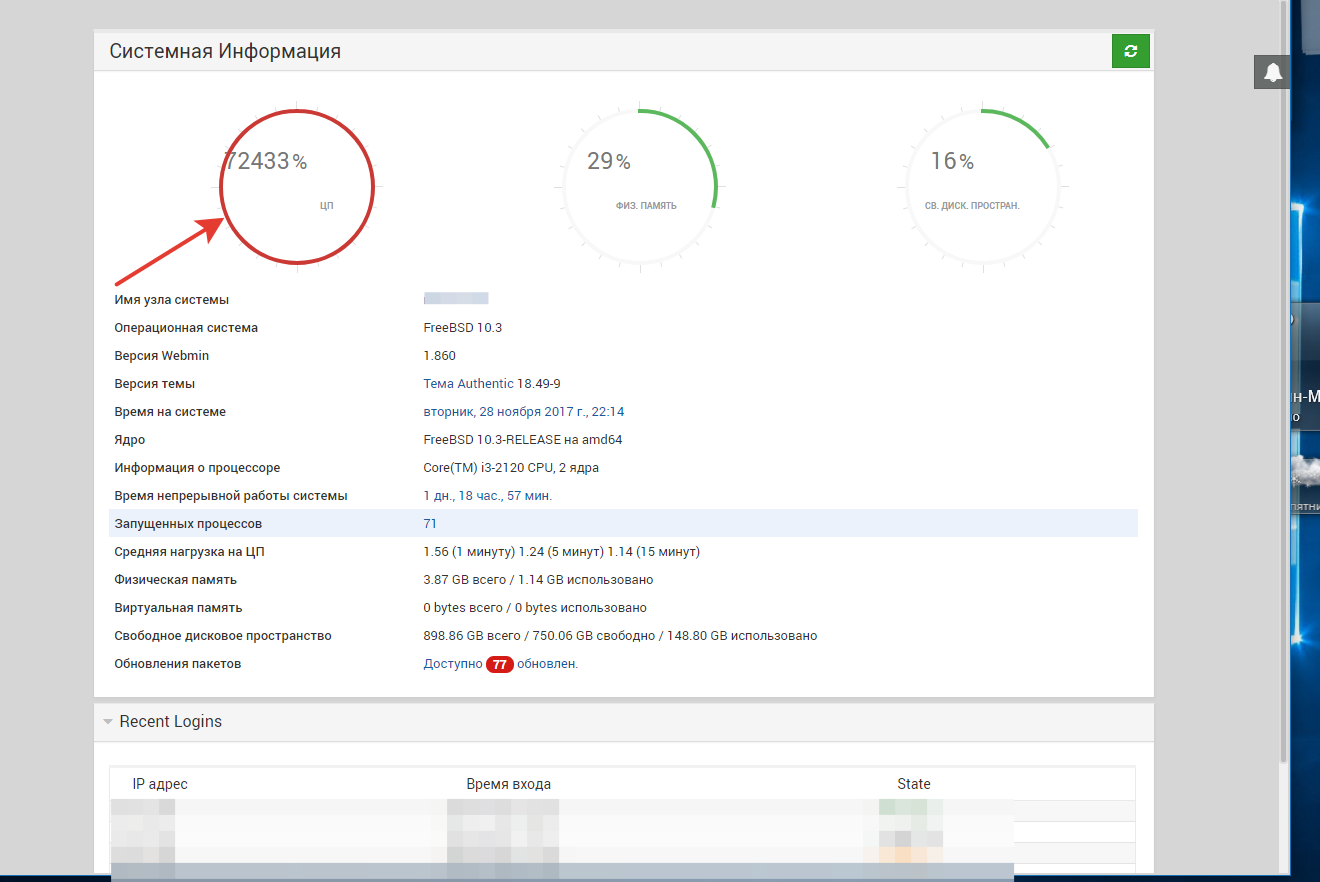Screen dimensions: 1320x882
Task: Click the page vertical scrollbar
Action: [x=1283, y=400]
